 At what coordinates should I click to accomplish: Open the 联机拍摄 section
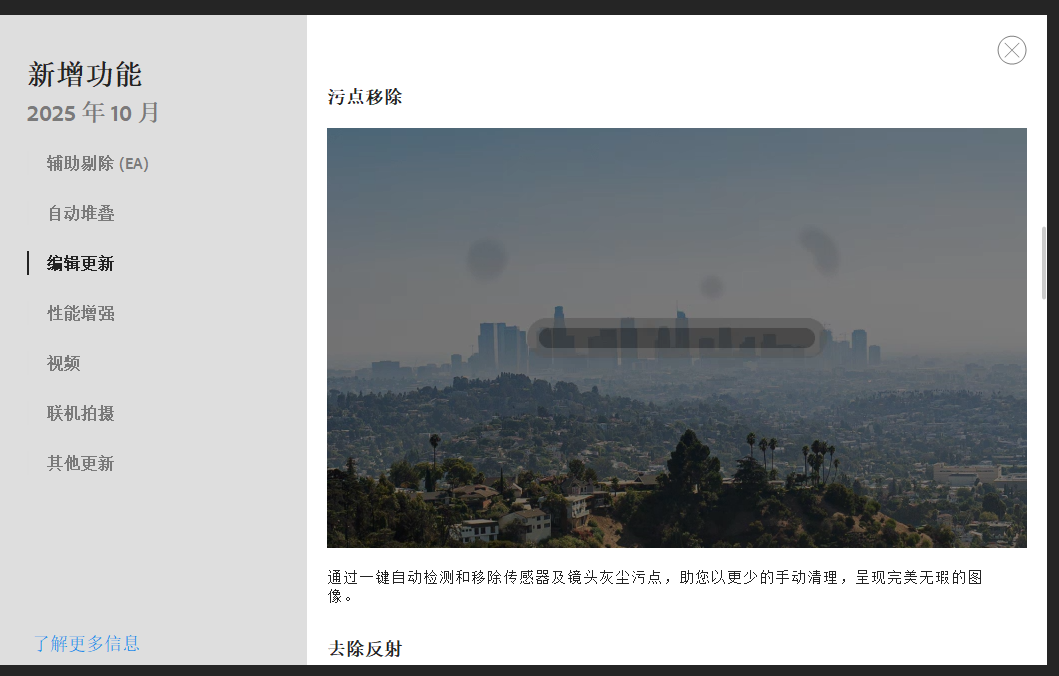pos(80,414)
